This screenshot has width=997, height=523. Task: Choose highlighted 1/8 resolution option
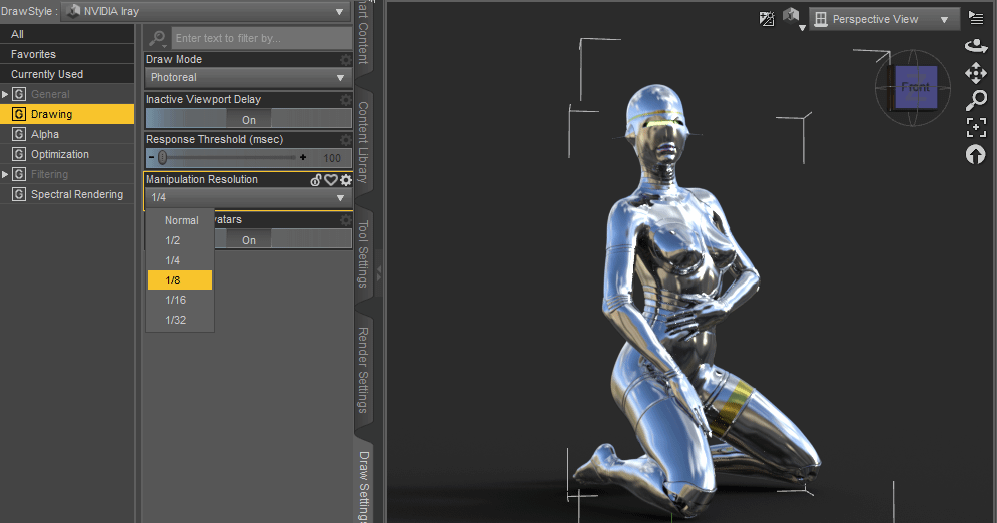tap(180, 280)
